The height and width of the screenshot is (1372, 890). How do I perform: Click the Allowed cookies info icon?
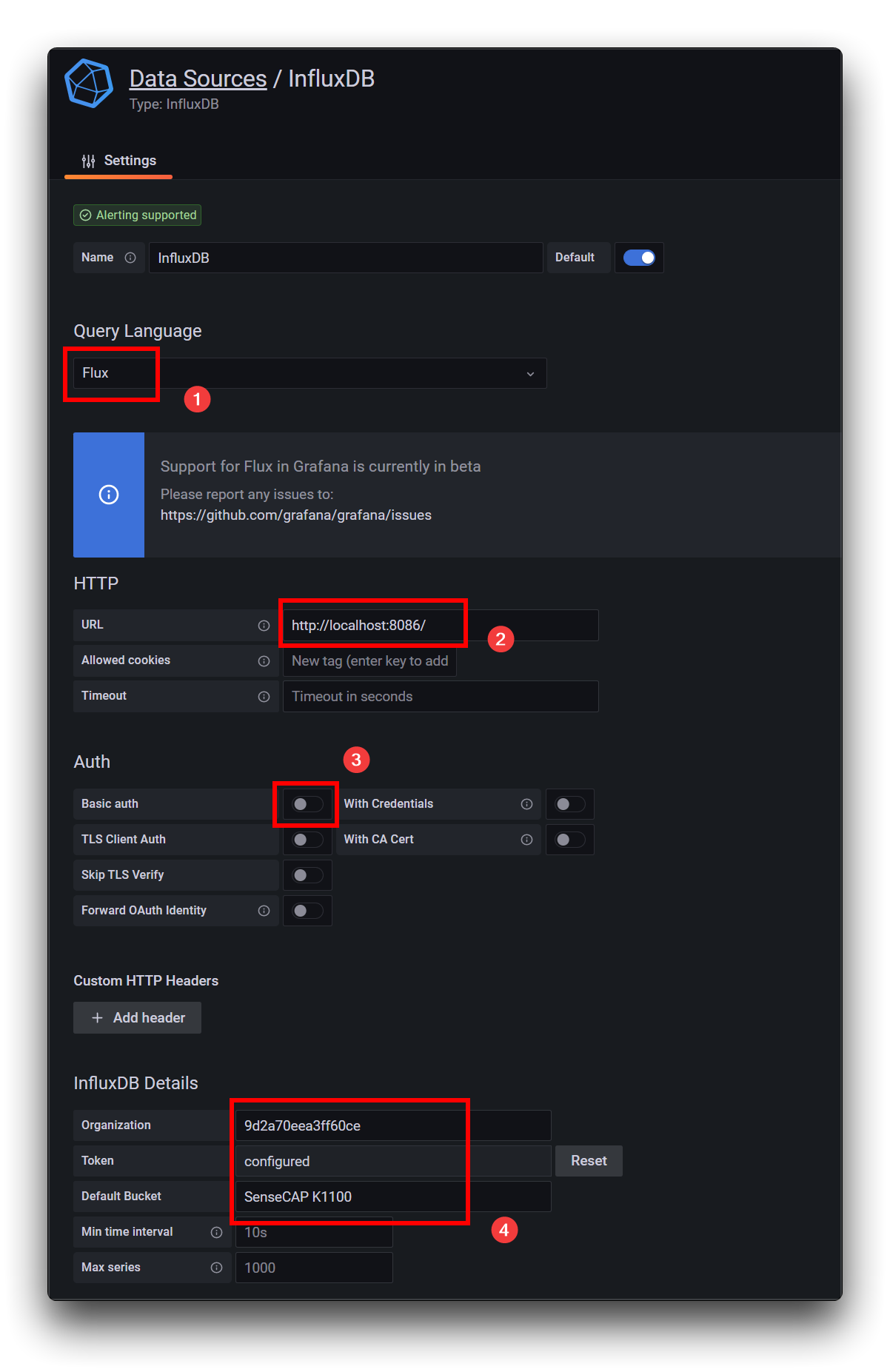(264, 661)
